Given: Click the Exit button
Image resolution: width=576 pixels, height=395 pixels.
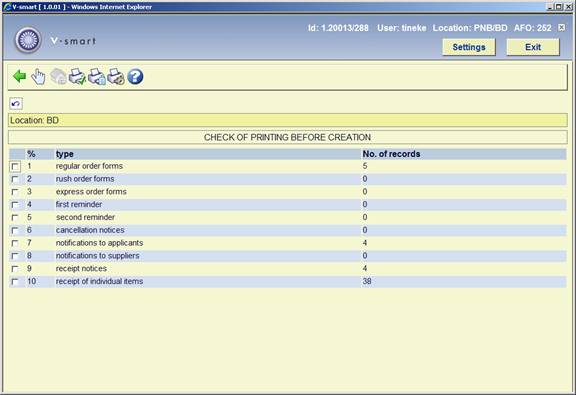Looking at the screenshot, I should pyautogui.click(x=533, y=47).
